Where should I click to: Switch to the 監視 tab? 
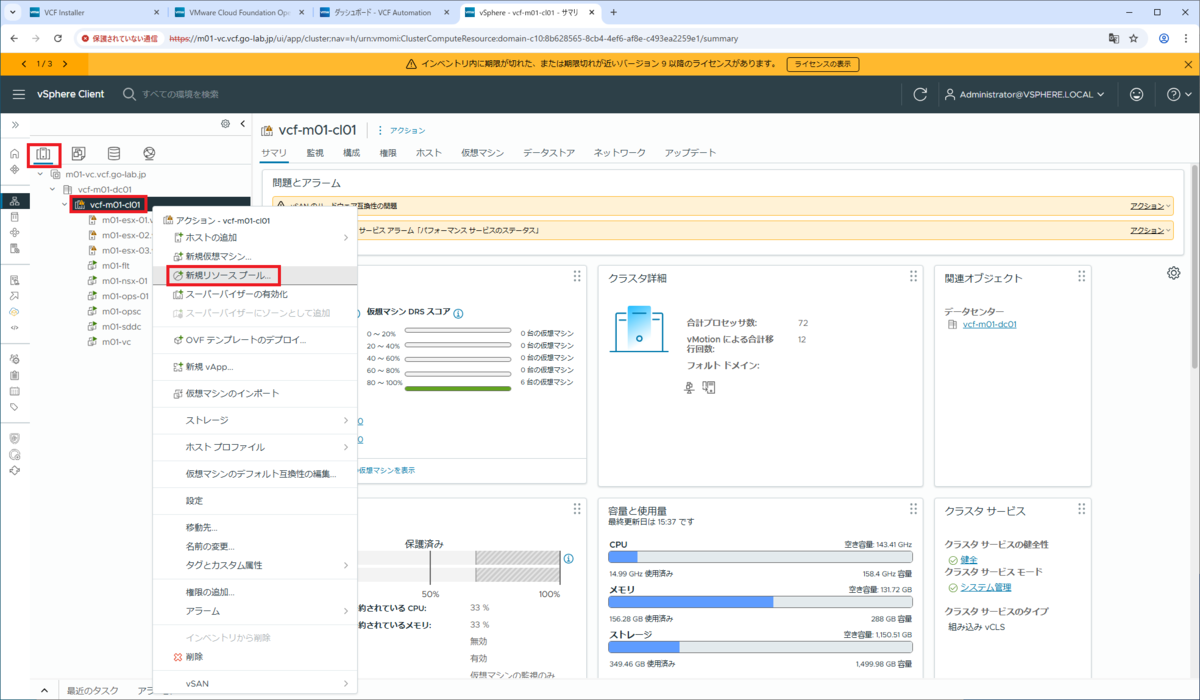pos(315,153)
